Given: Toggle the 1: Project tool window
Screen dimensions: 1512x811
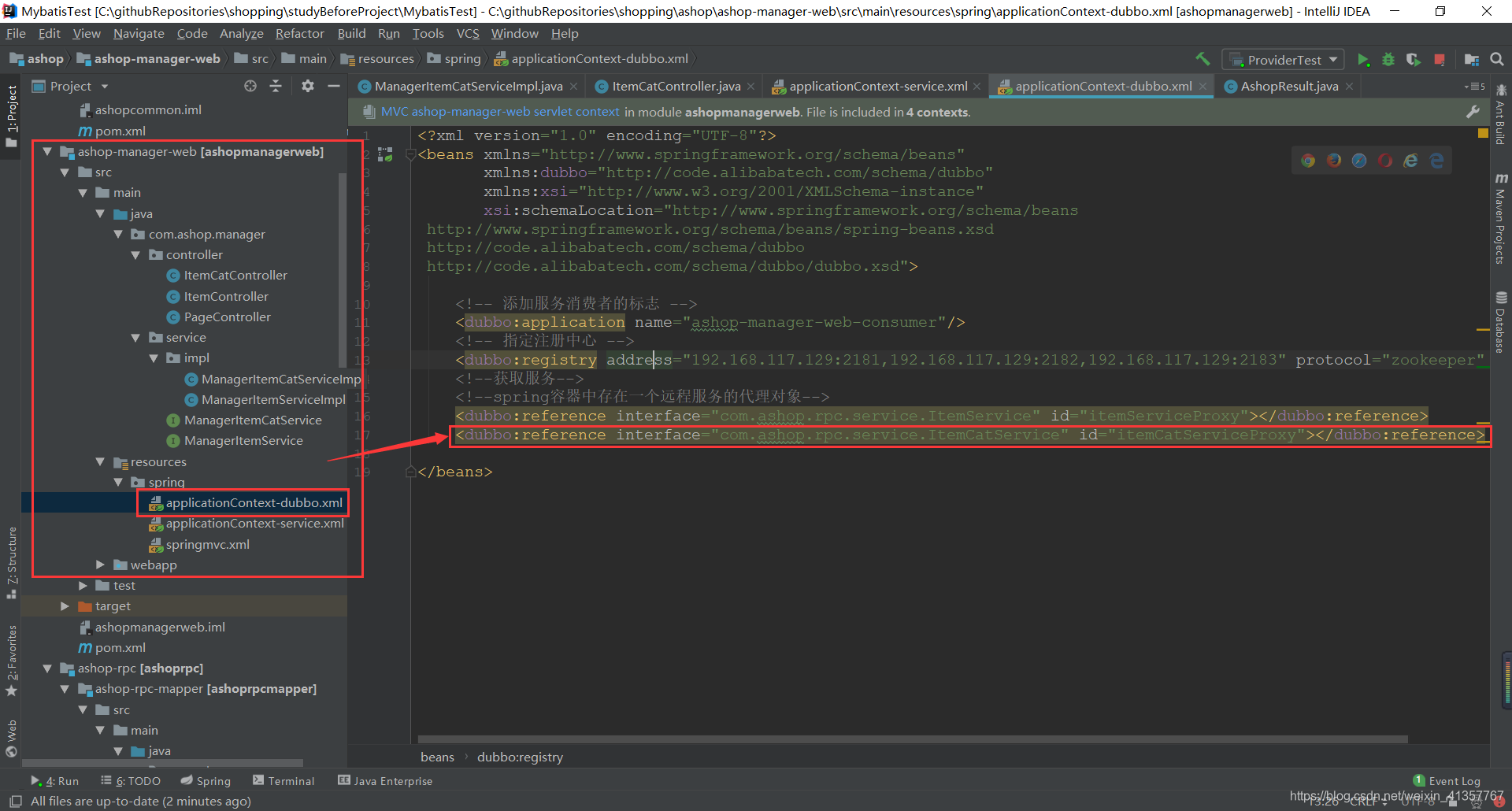Looking at the screenshot, I should (x=11, y=117).
